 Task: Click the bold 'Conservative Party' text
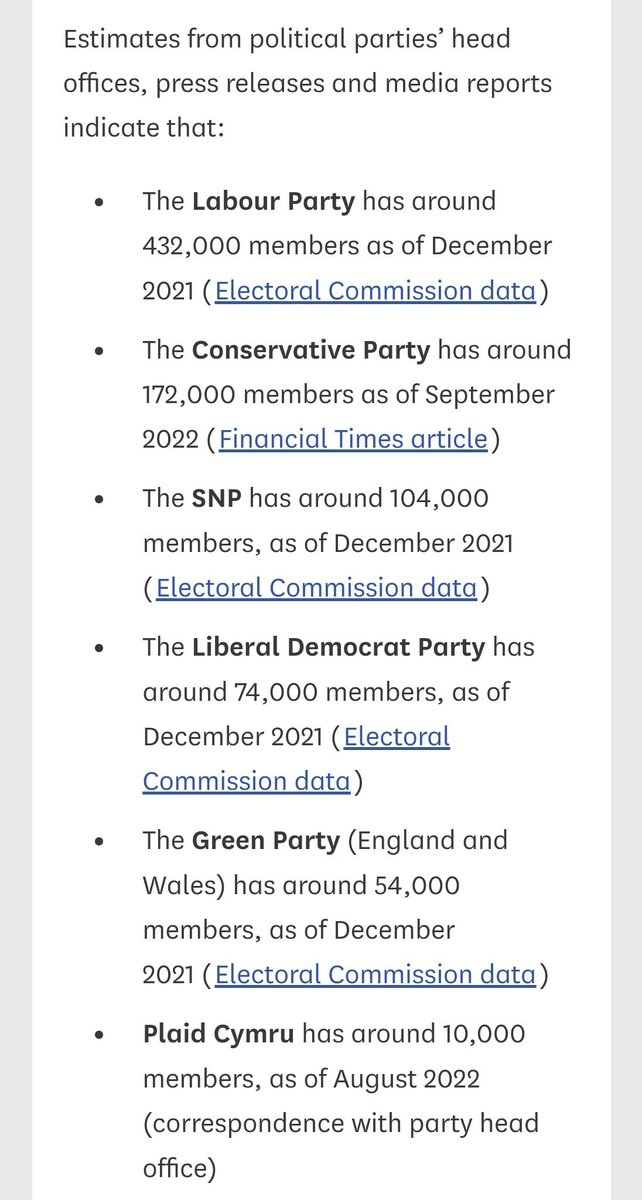pos(311,350)
